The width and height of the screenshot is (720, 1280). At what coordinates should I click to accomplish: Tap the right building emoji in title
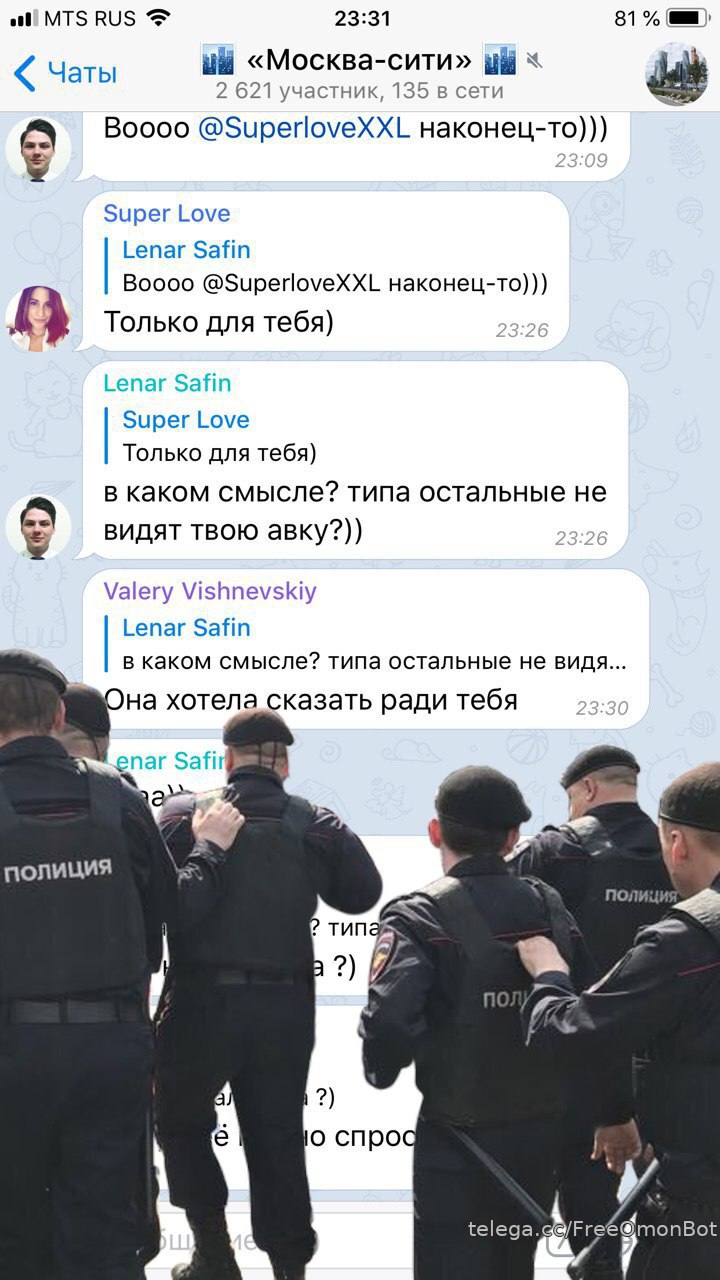pos(500,61)
